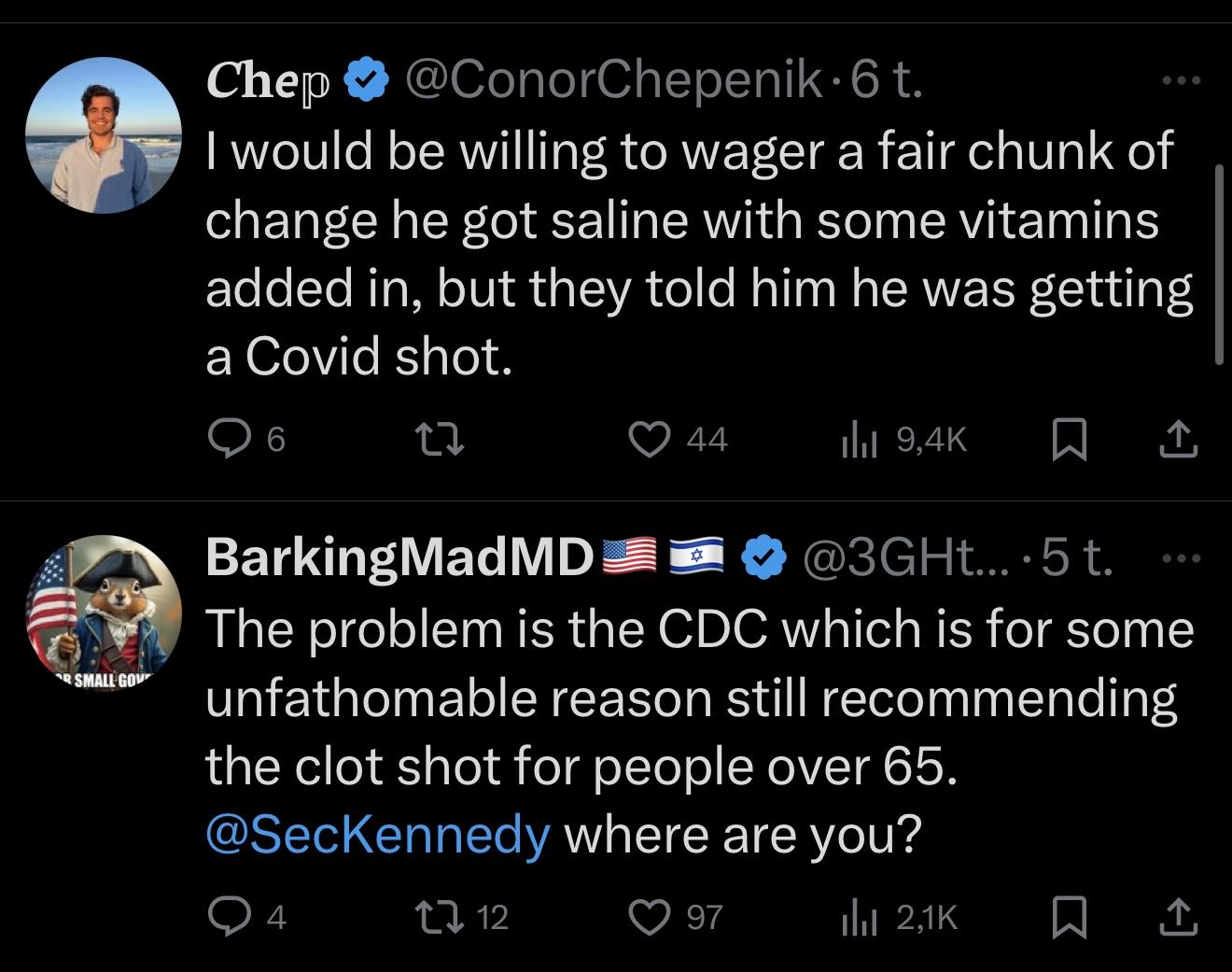Like BarkingMadMD's tweet with 97 likes
Image resolution: width=1232 pixels, height=972 pixels.
(649, 916)
